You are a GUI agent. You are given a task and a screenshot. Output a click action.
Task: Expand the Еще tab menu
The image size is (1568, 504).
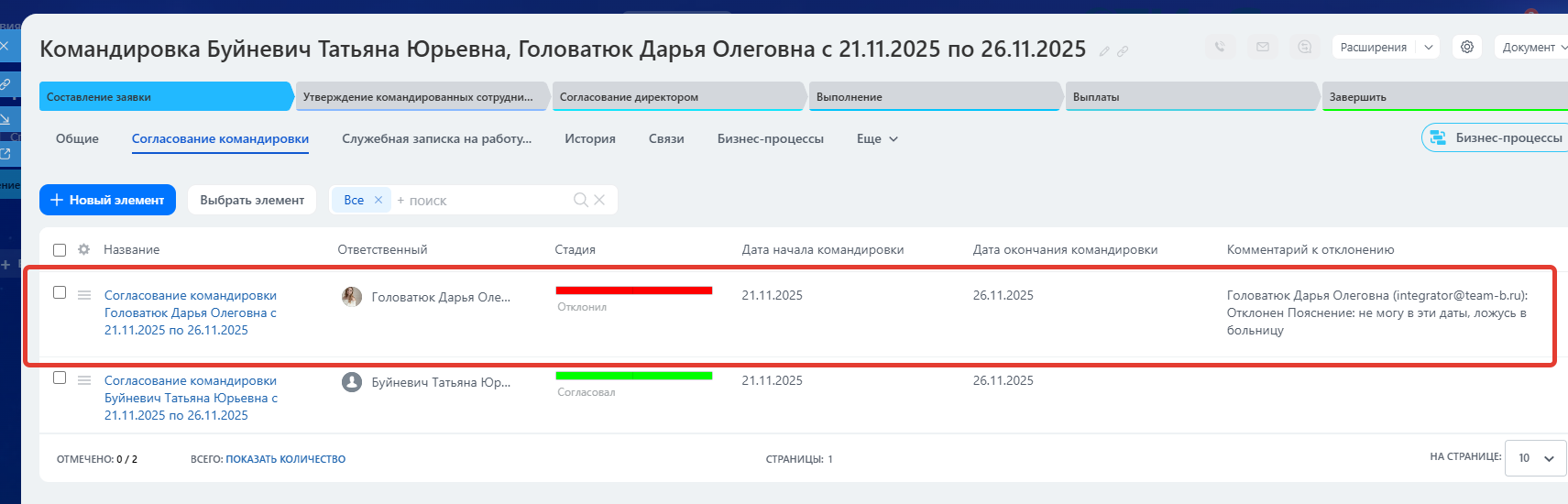[x=877, y=138]
